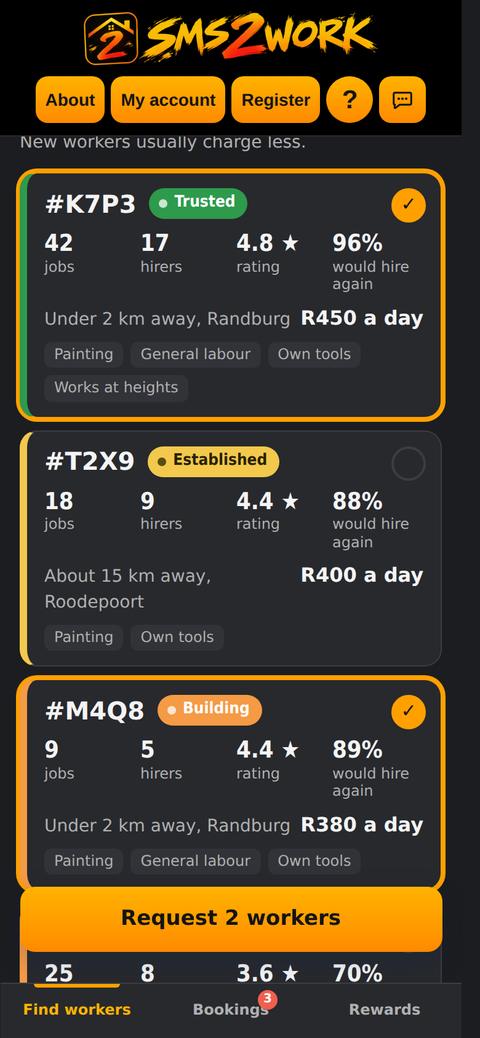The height and width of the screenshot is (1038, 480).
Task: Open the My account page
Action: coord(168,100)
